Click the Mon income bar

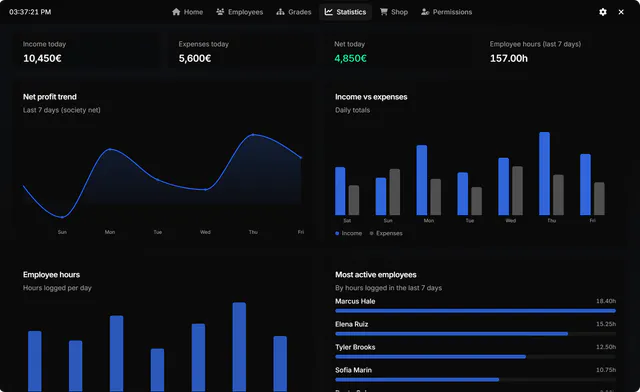tap(422, 180)
